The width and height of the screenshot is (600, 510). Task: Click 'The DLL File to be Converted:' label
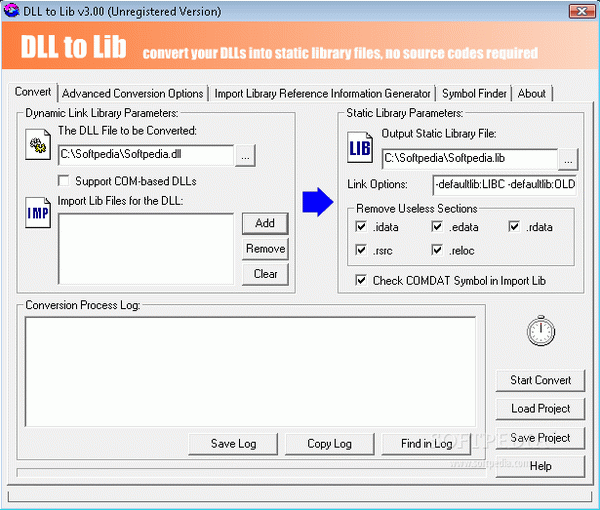click(127, 131)
